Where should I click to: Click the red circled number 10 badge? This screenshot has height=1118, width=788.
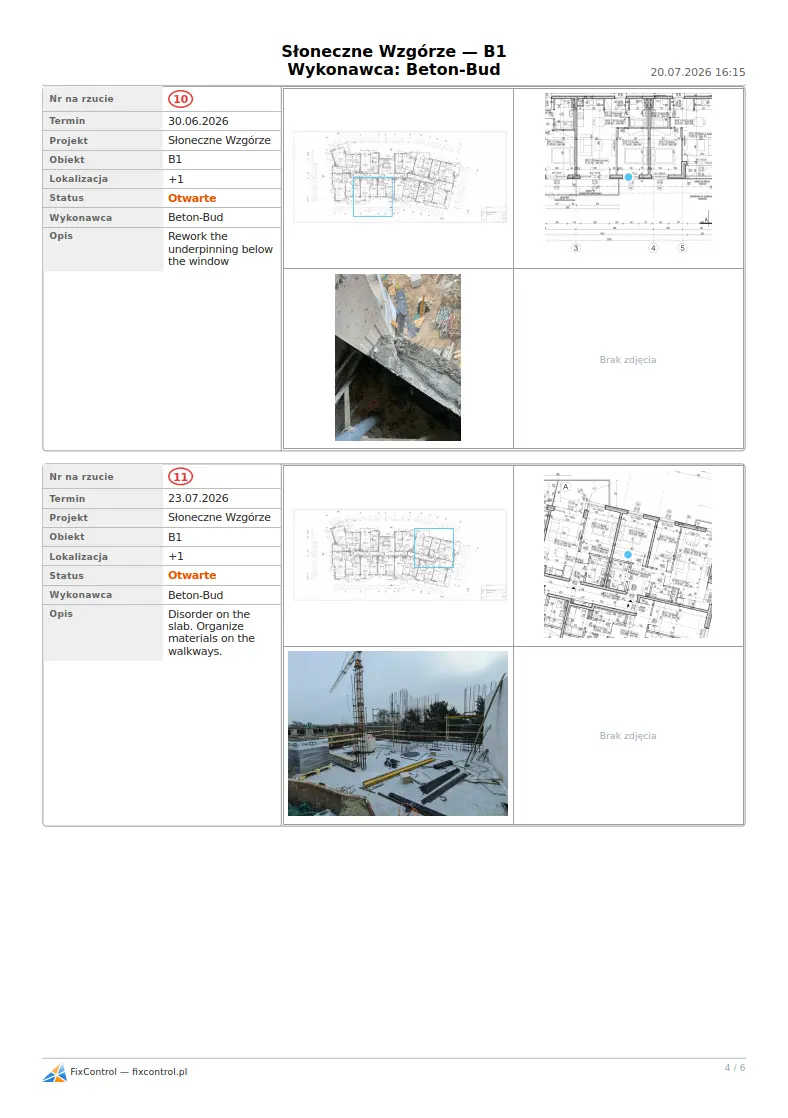pyautogui.click(x=180, y=99)
